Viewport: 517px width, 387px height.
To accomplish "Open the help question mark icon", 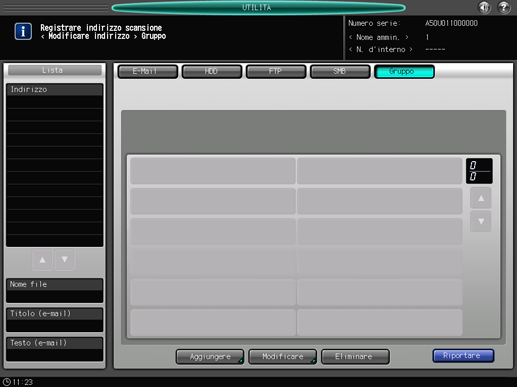I will (x=504, y=7).
